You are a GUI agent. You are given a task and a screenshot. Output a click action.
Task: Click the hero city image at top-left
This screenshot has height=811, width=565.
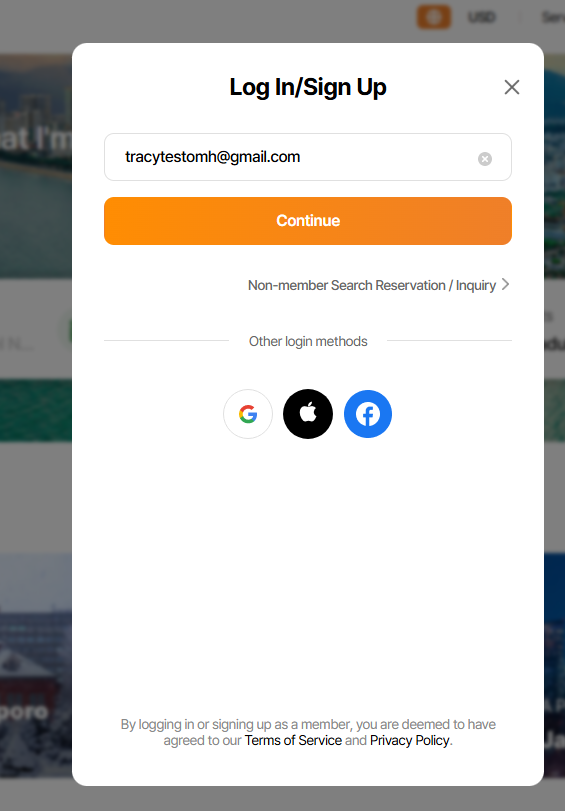point(36,166)
